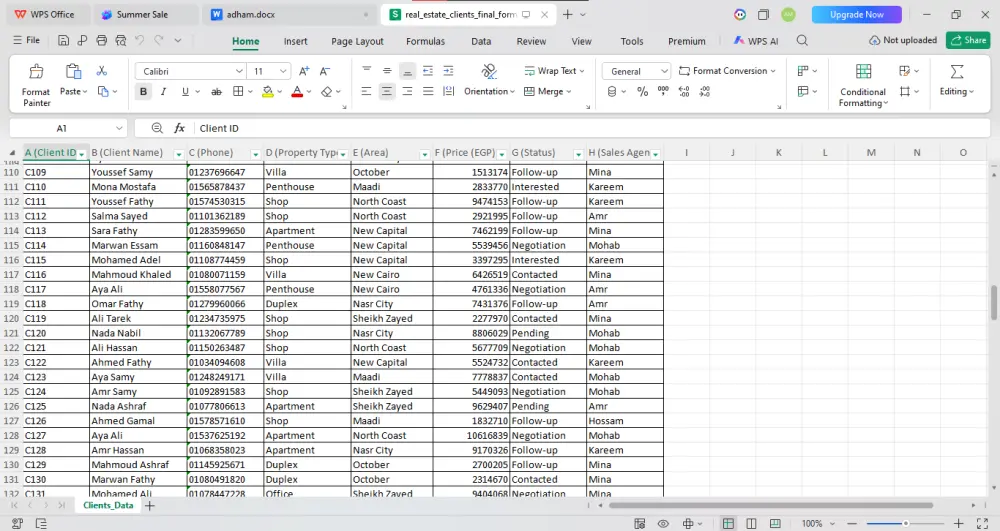Screen dimensions: 1000x531
Task: Switch to the Insert tab
Action: [x=295, y=41]
